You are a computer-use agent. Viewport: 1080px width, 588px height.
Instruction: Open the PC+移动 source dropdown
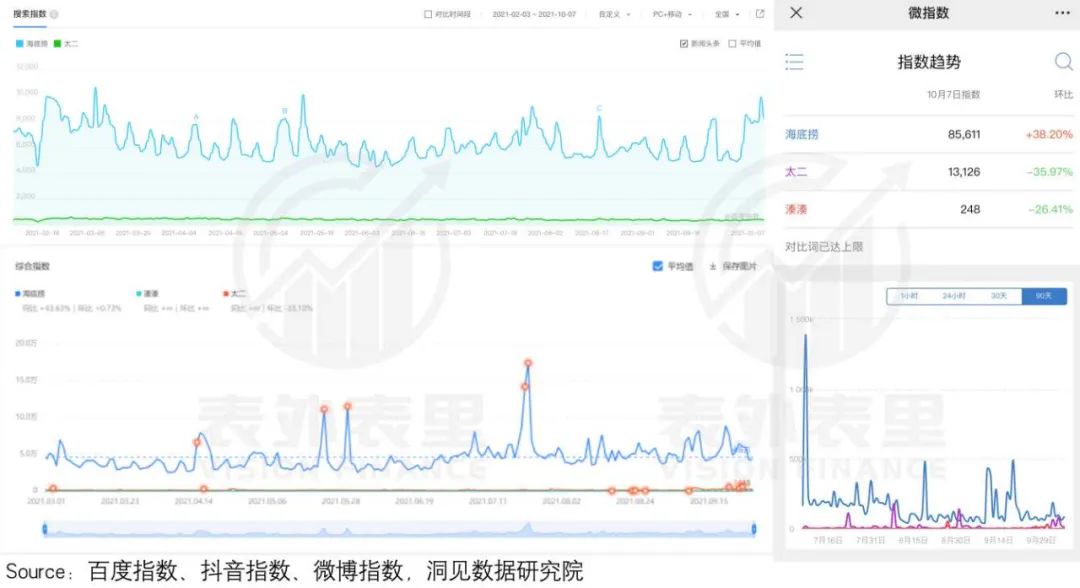[672, 15]
